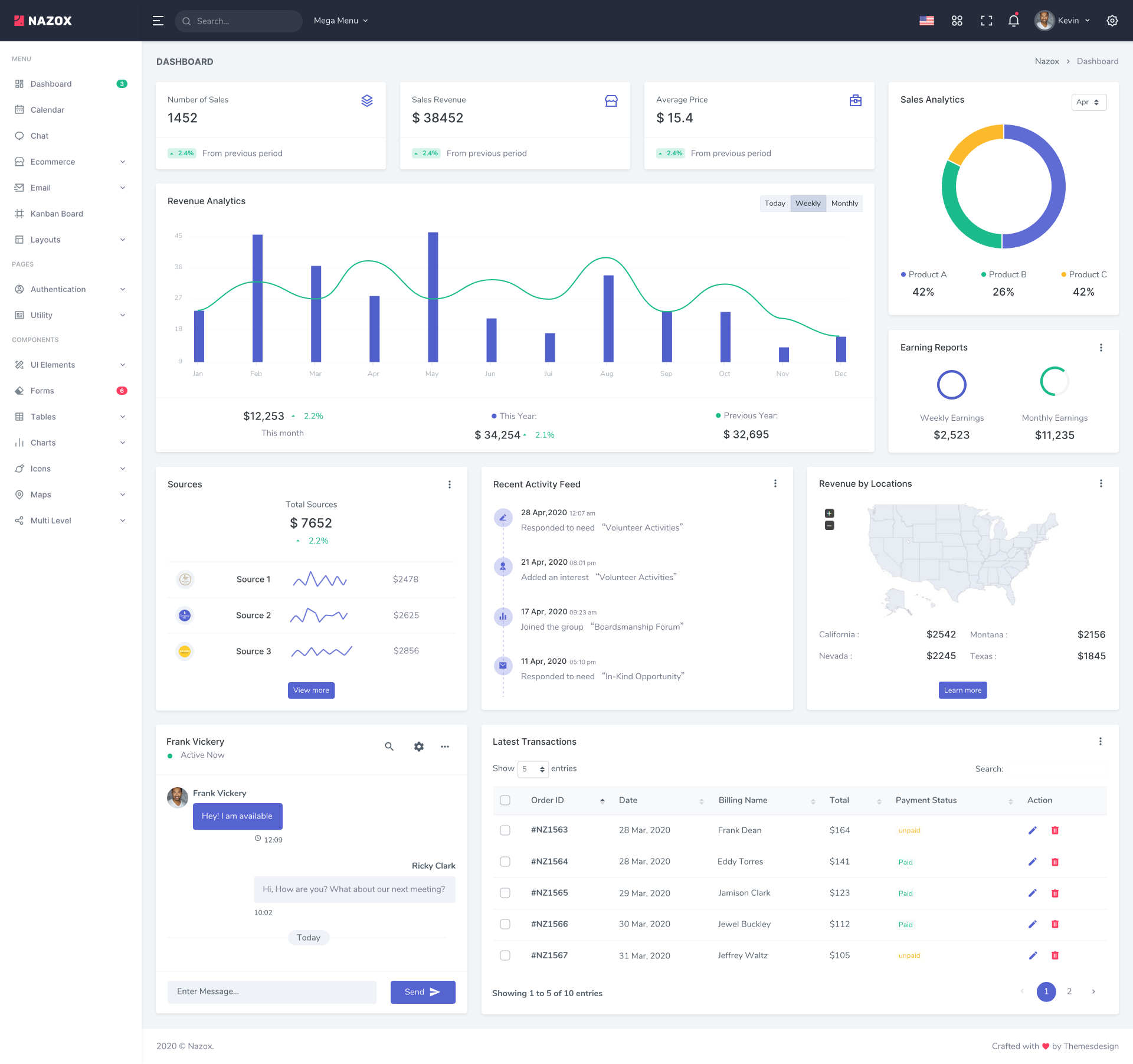Toggle the sidebar hamburger menu

158,21
